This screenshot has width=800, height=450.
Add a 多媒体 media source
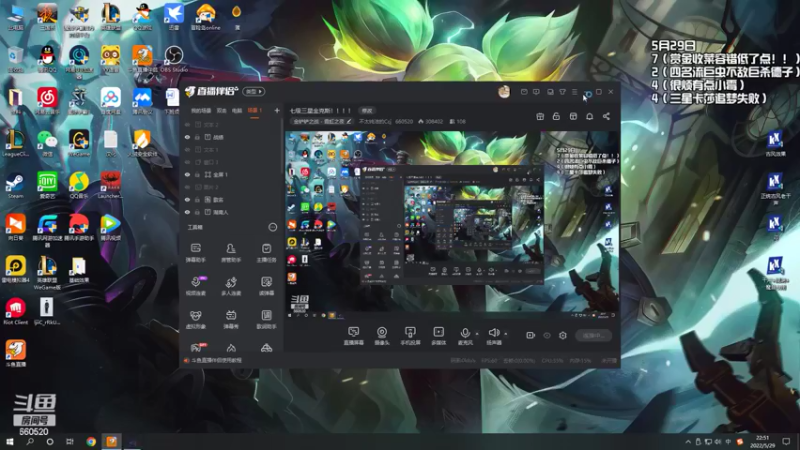coord(438,336)
